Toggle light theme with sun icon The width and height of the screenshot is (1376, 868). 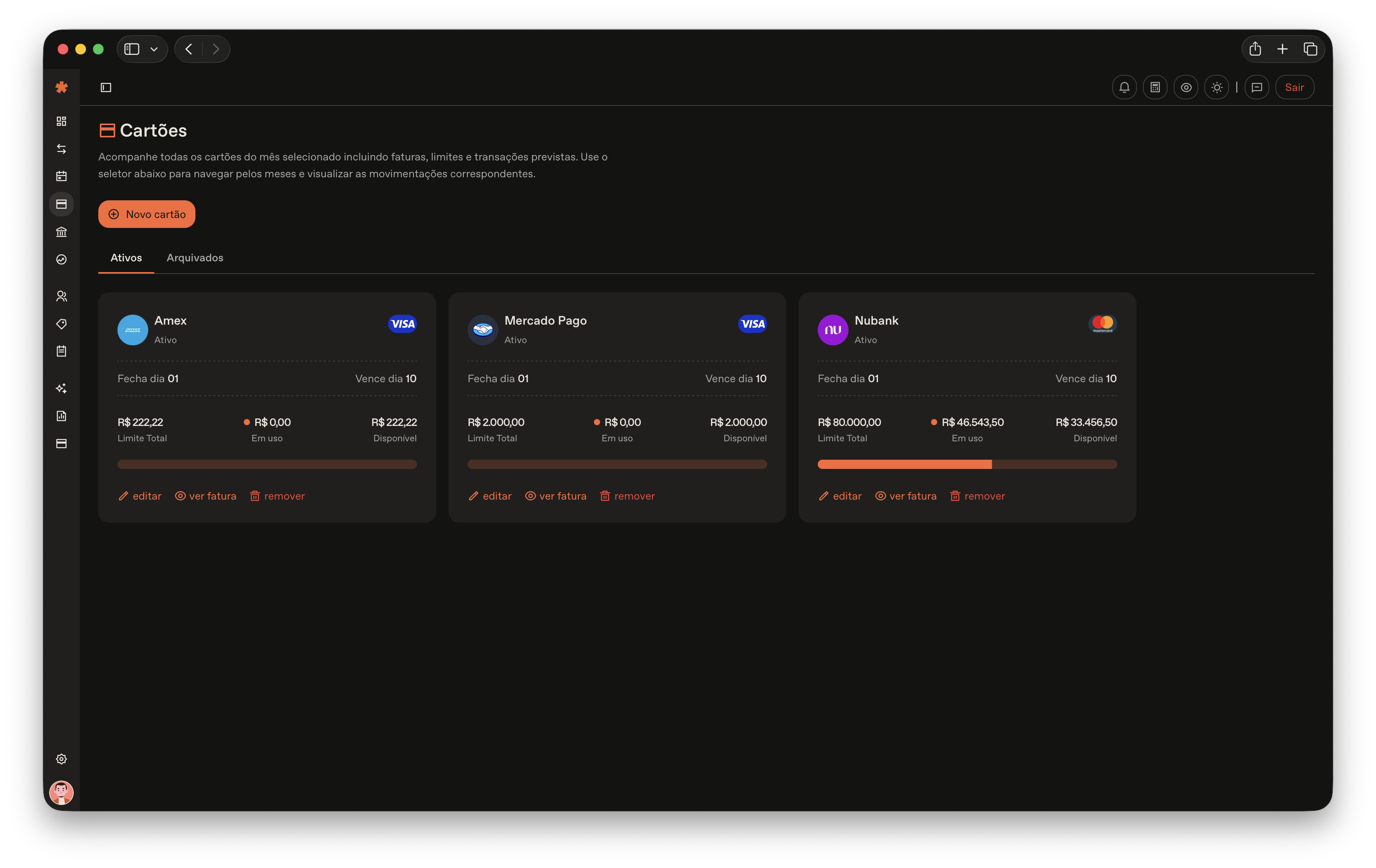pos(1217,87)
